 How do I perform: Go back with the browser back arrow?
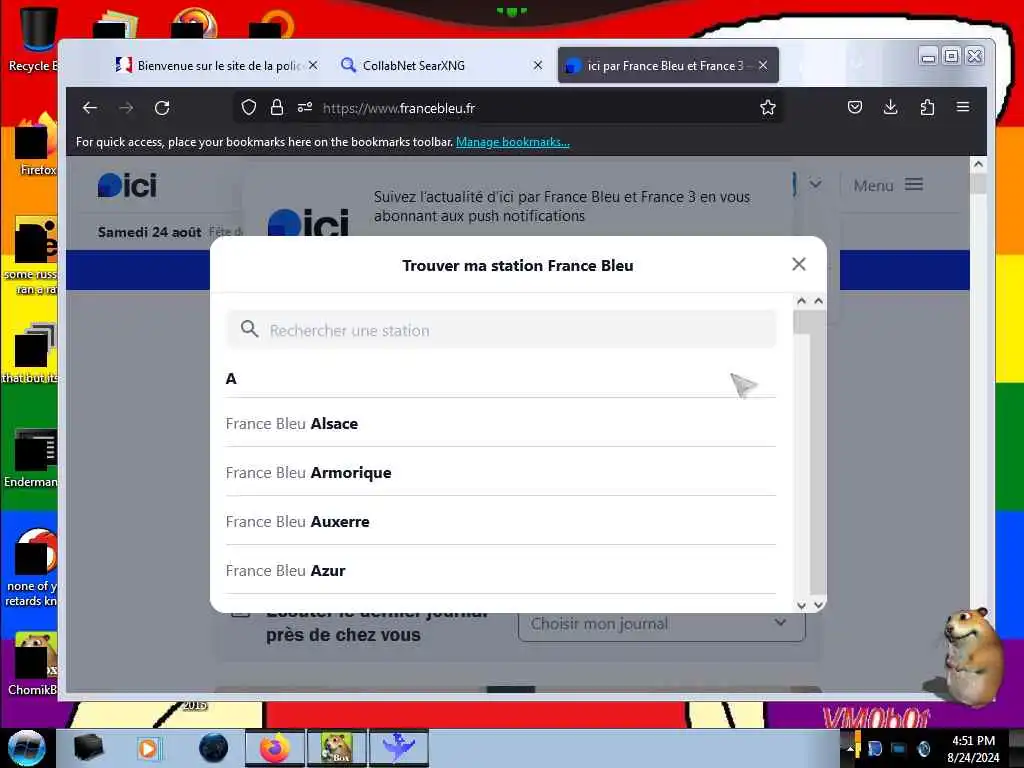90,108
